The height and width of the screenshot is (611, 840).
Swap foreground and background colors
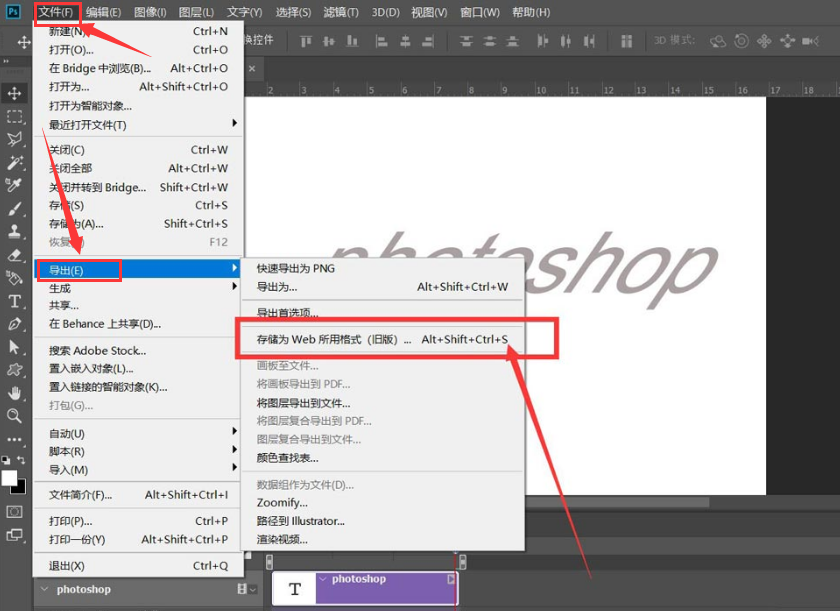point(21,460)
